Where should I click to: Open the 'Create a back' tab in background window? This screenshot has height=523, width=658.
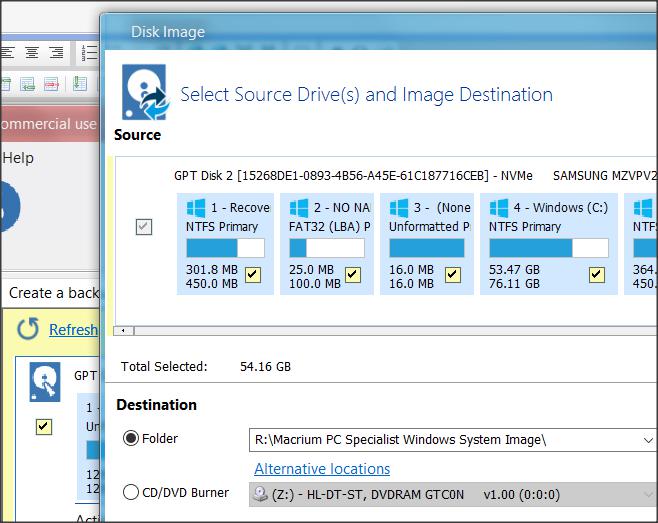[51, 293]
